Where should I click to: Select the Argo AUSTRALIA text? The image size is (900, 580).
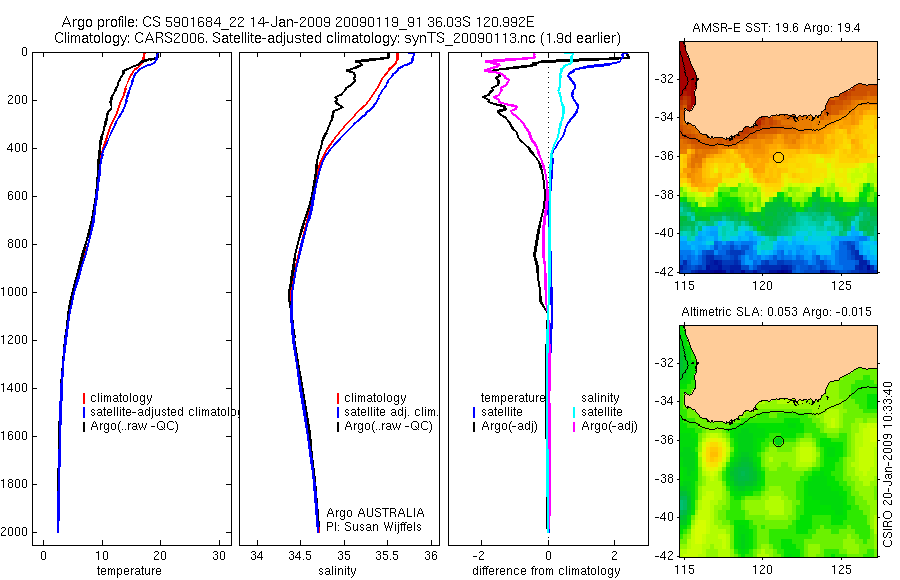(x=375, y=513)
